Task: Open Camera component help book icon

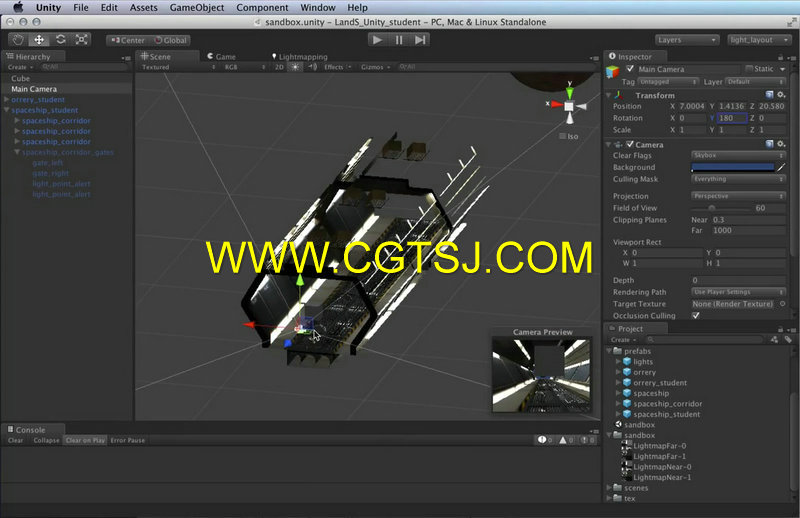Action: click(769, 144)
